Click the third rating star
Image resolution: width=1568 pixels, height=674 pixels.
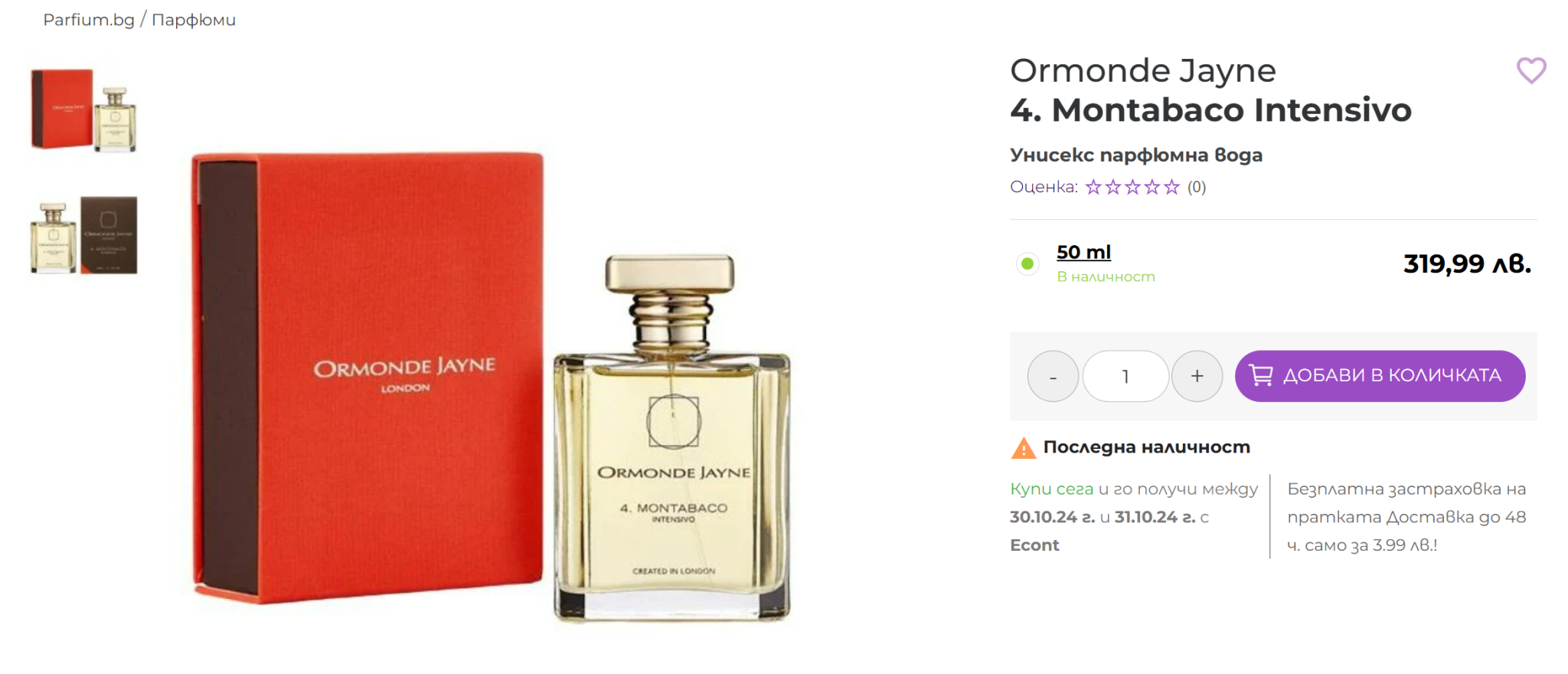click(1132, 187)
